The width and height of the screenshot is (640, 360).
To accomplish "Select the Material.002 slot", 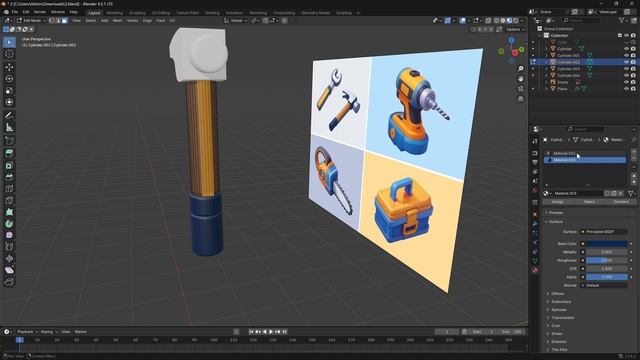I will (x=585, y=153).
